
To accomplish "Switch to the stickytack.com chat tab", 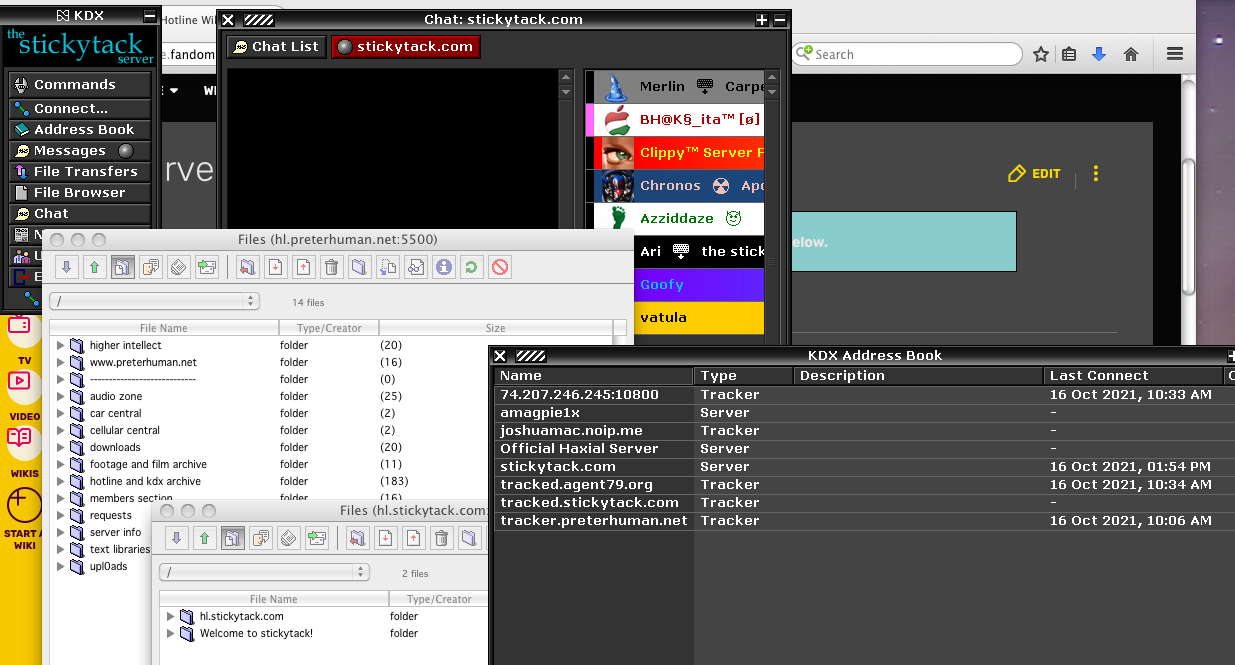I will 405,47.
